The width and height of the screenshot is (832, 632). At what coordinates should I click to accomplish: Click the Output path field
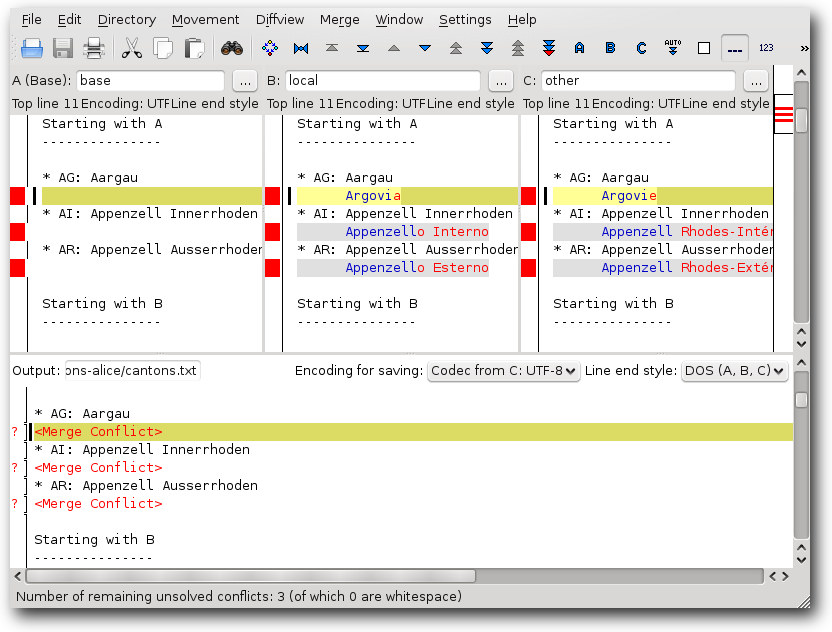[x=133, y=370]
